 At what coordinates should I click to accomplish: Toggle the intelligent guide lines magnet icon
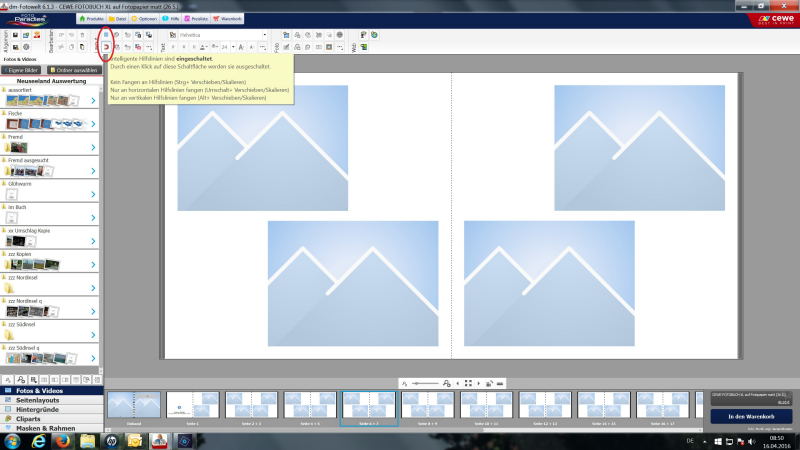[x=106, y=47]
